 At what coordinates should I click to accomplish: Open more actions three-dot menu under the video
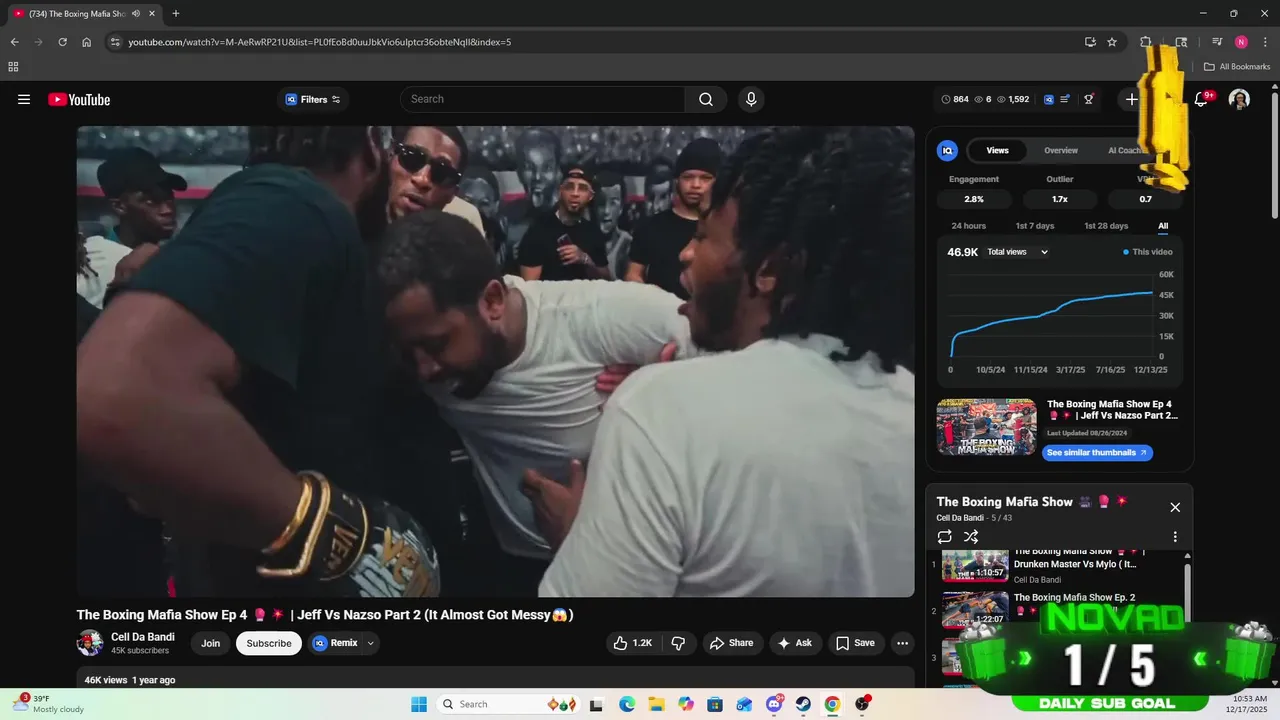point(902,643)
